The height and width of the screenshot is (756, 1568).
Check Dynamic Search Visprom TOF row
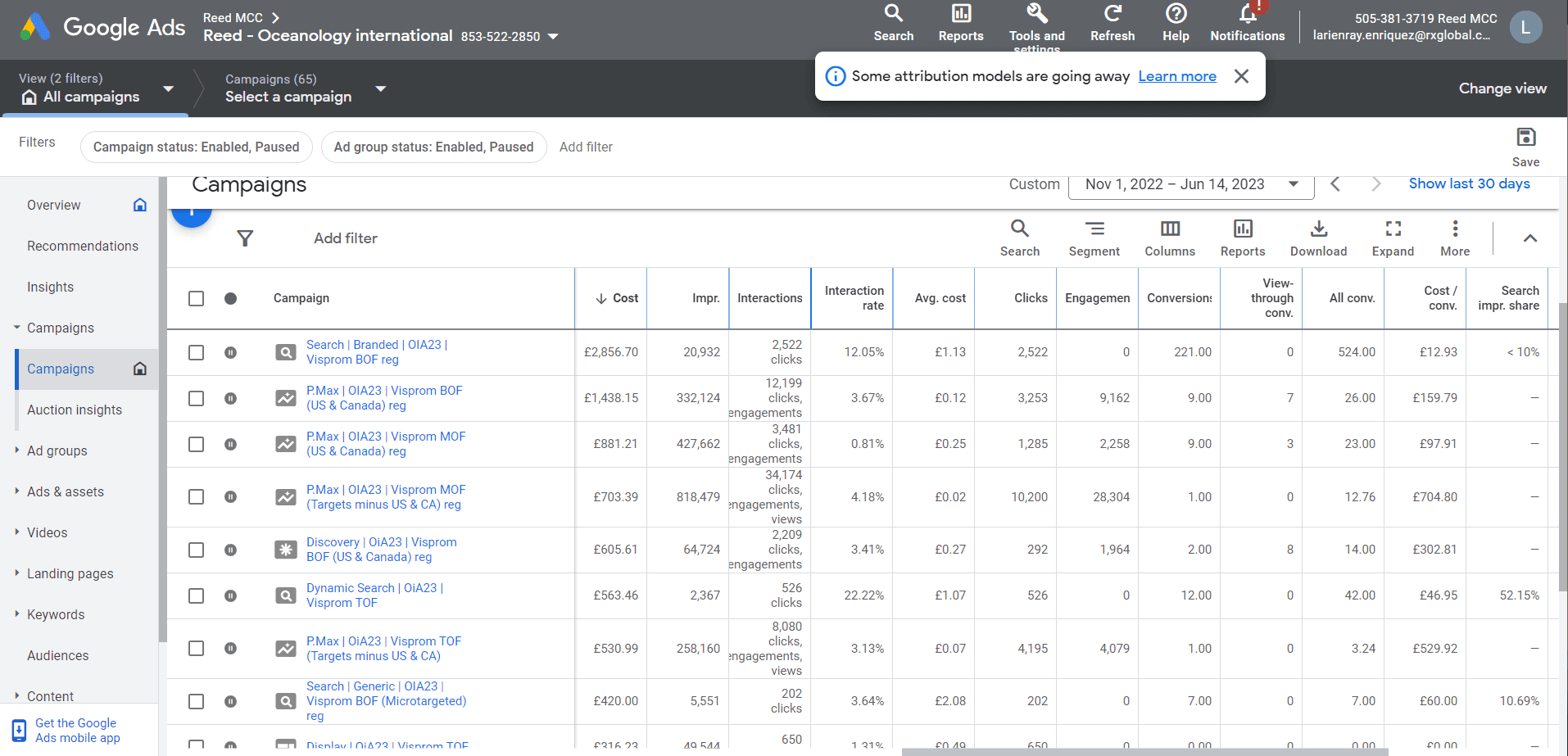[x=196, y=595]
